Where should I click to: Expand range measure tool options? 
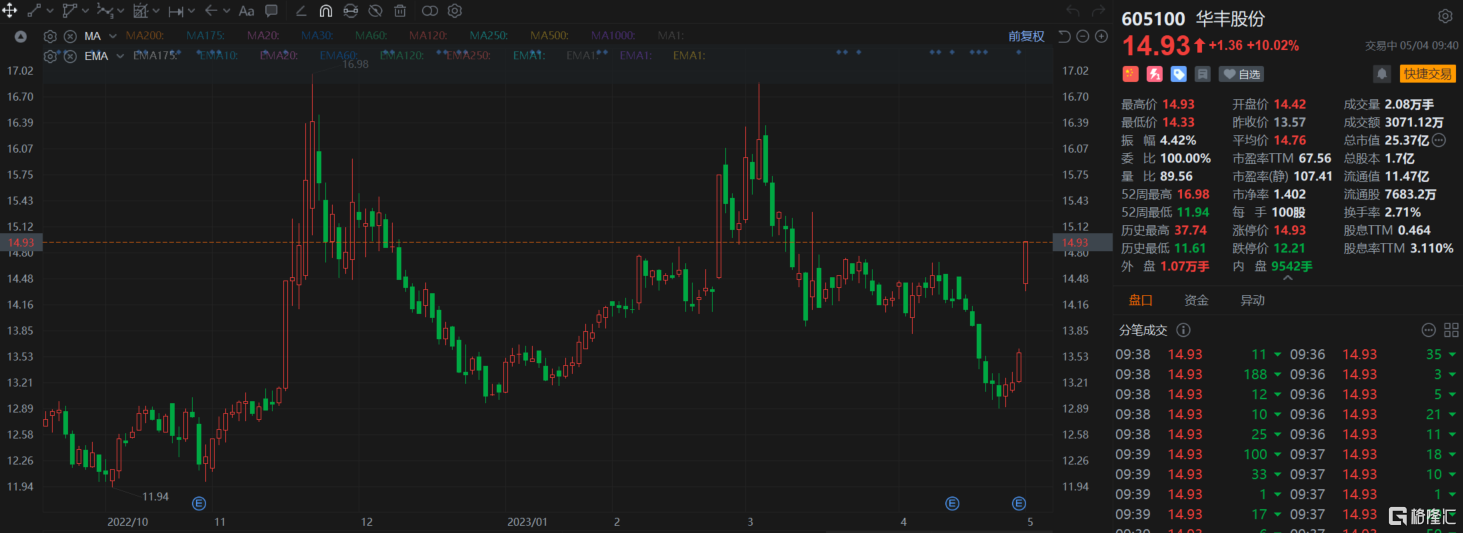(192, 11)
